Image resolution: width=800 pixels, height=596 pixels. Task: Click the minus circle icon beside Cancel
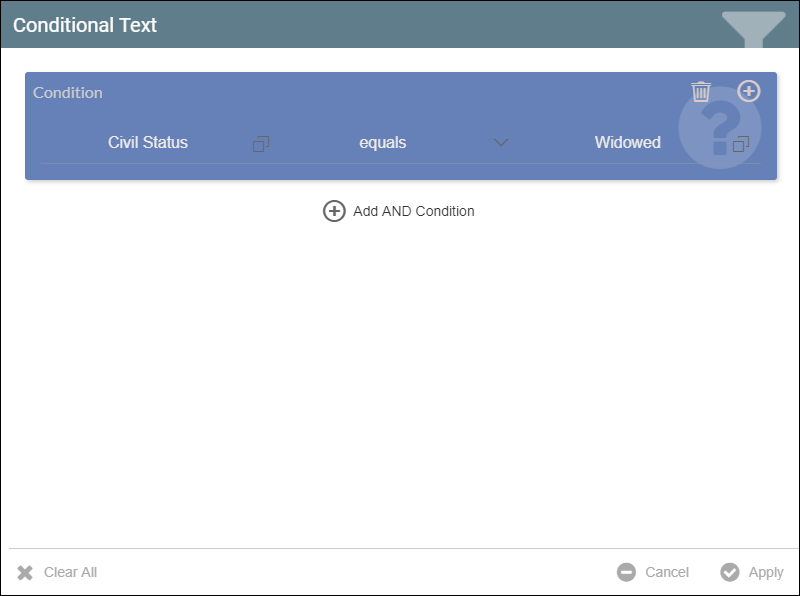point(626,572)
